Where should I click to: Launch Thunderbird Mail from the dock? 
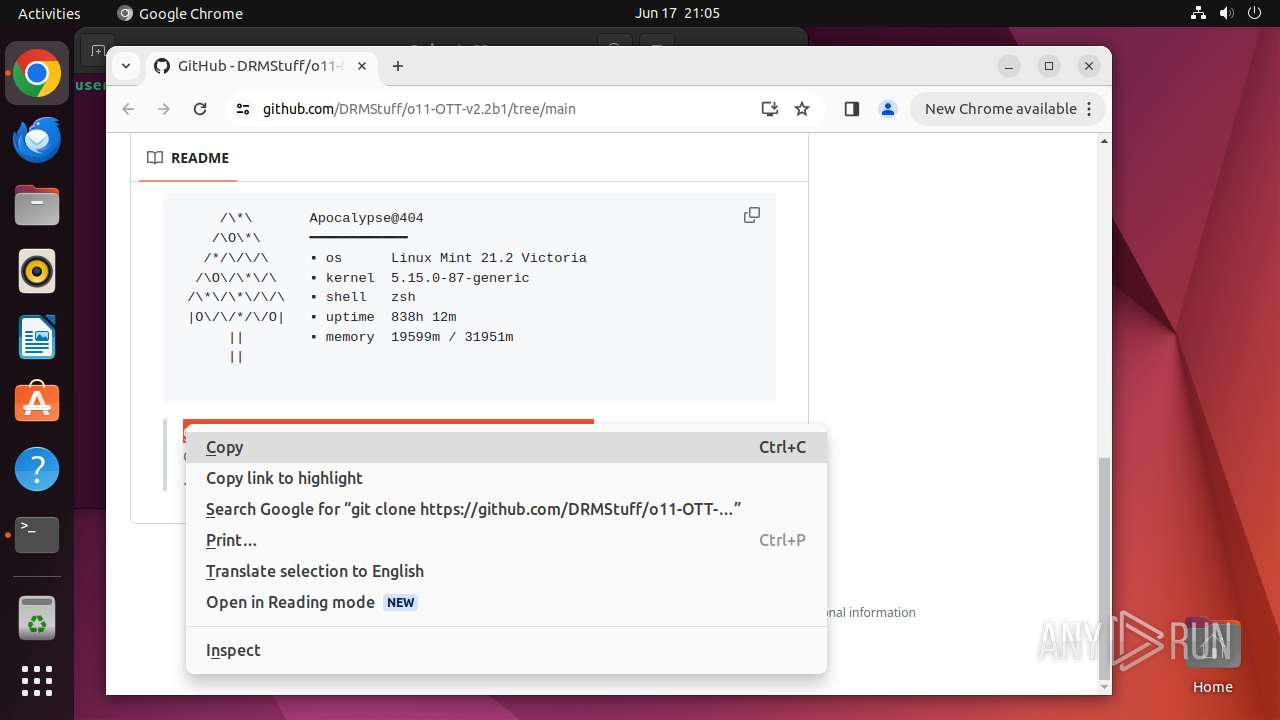point(37,139)
